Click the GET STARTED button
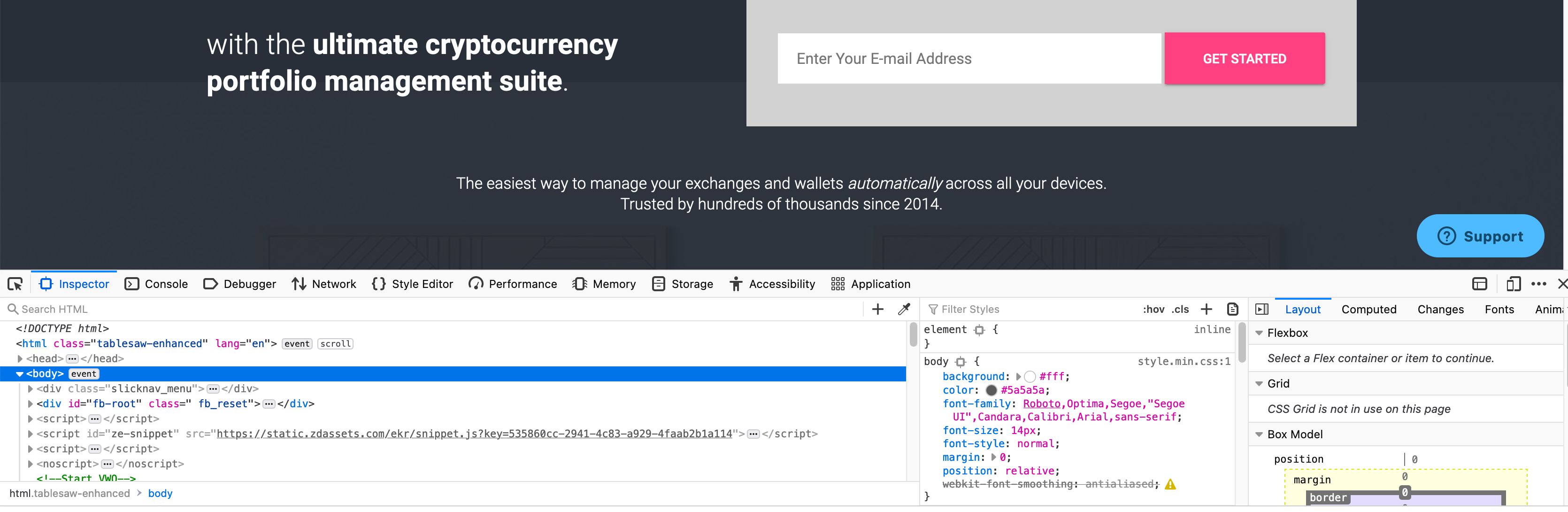 [1244, 58]
